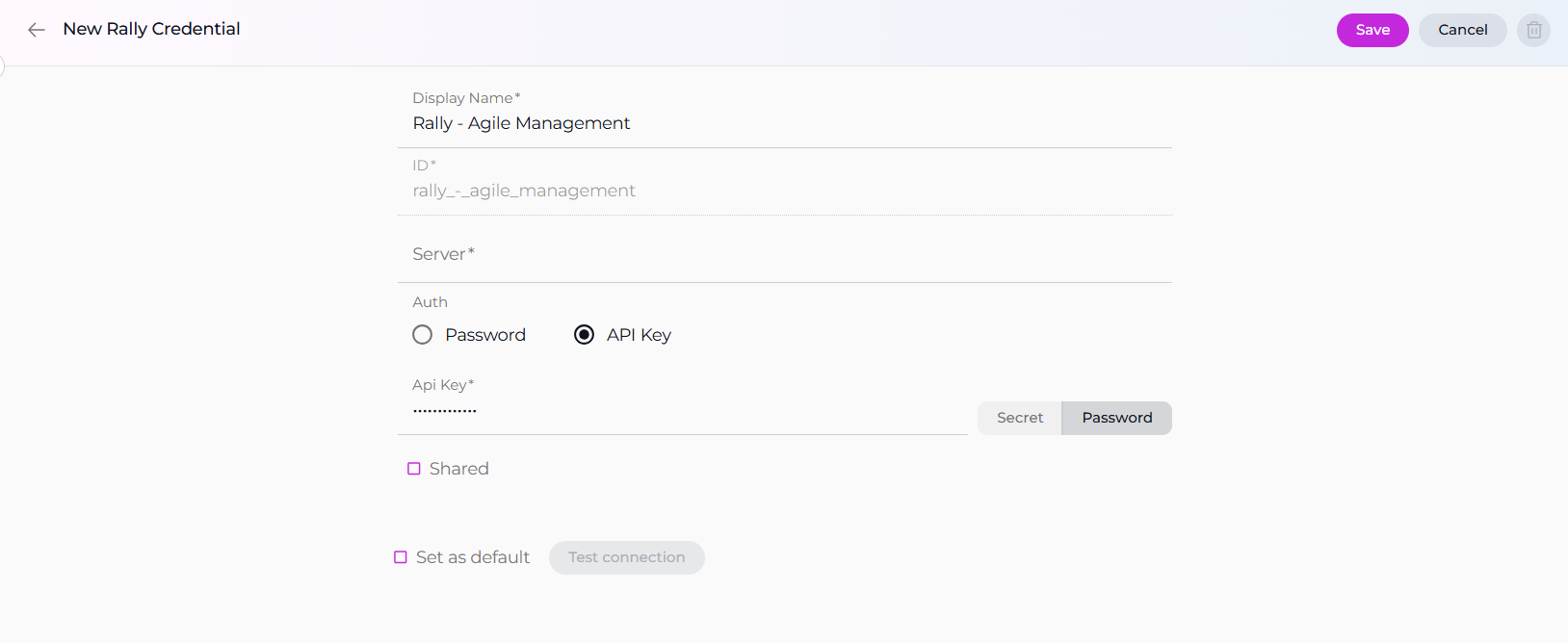
Task: Click the New Rally Credential page title
Action: click(151, 29)
